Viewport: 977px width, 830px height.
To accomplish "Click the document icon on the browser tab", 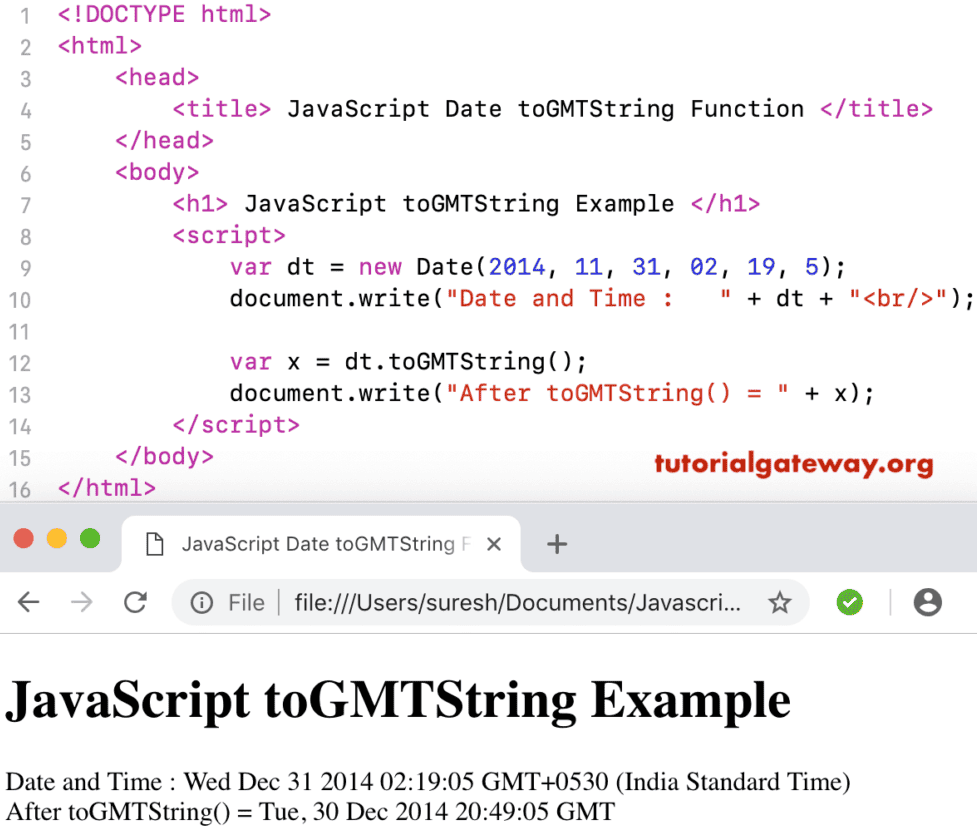I will click(x=152, y=543).
